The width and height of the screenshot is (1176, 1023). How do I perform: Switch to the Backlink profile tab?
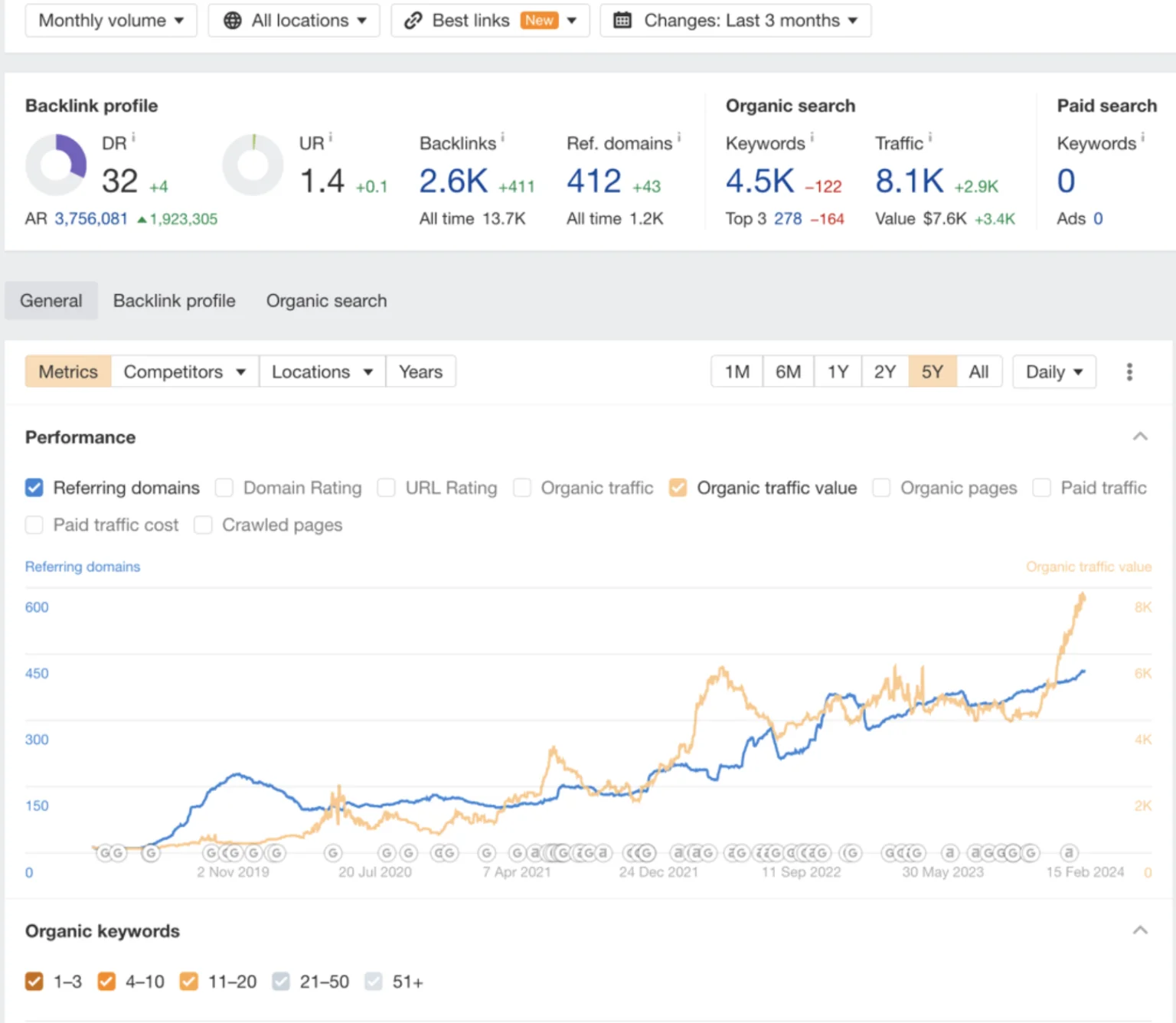(x=174, y=301)
